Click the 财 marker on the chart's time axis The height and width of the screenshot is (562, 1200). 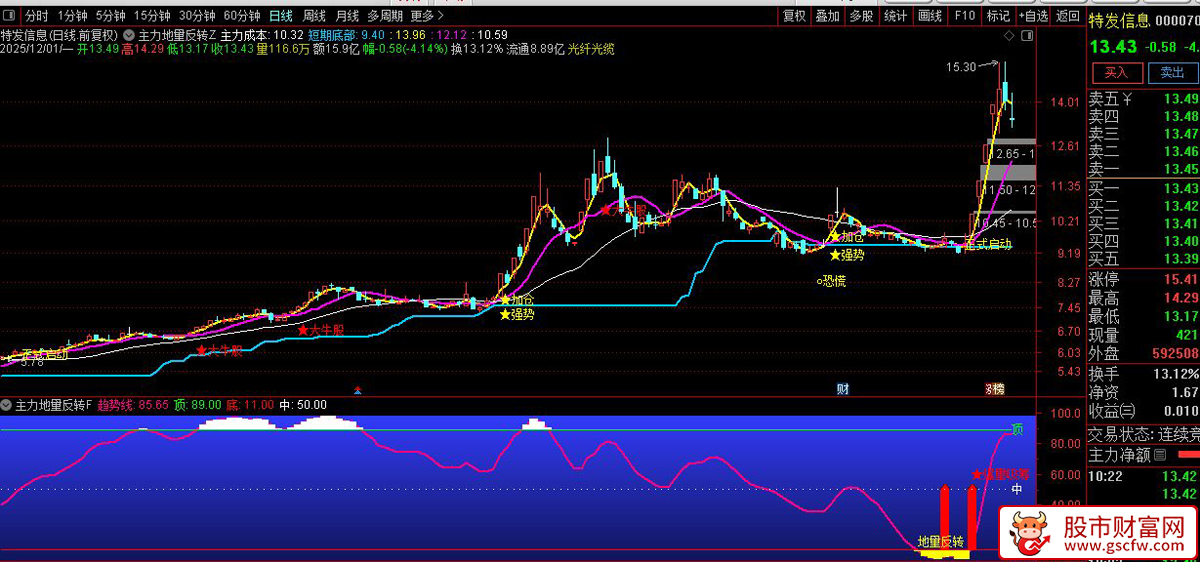coord(843,389)
